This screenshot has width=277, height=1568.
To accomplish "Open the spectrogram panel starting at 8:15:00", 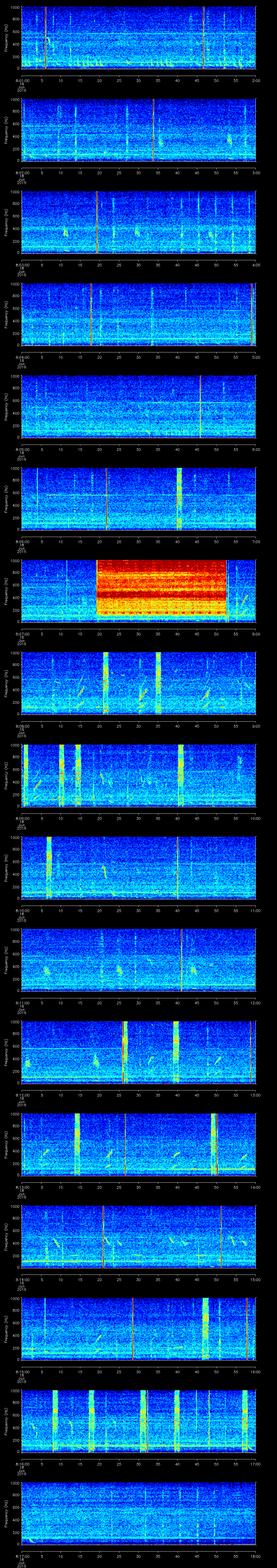I will click(x=139, y=1329).
